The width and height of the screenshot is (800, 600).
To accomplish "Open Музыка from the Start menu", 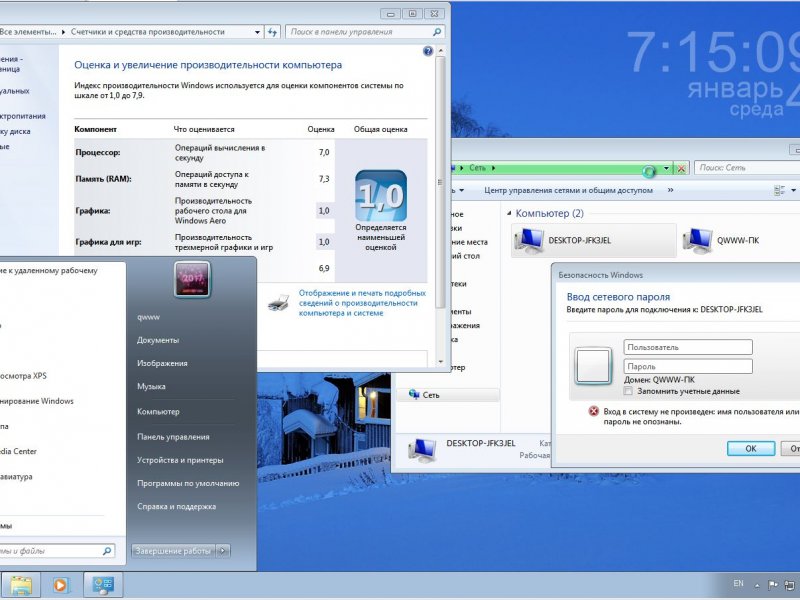I will click(151, 386).
